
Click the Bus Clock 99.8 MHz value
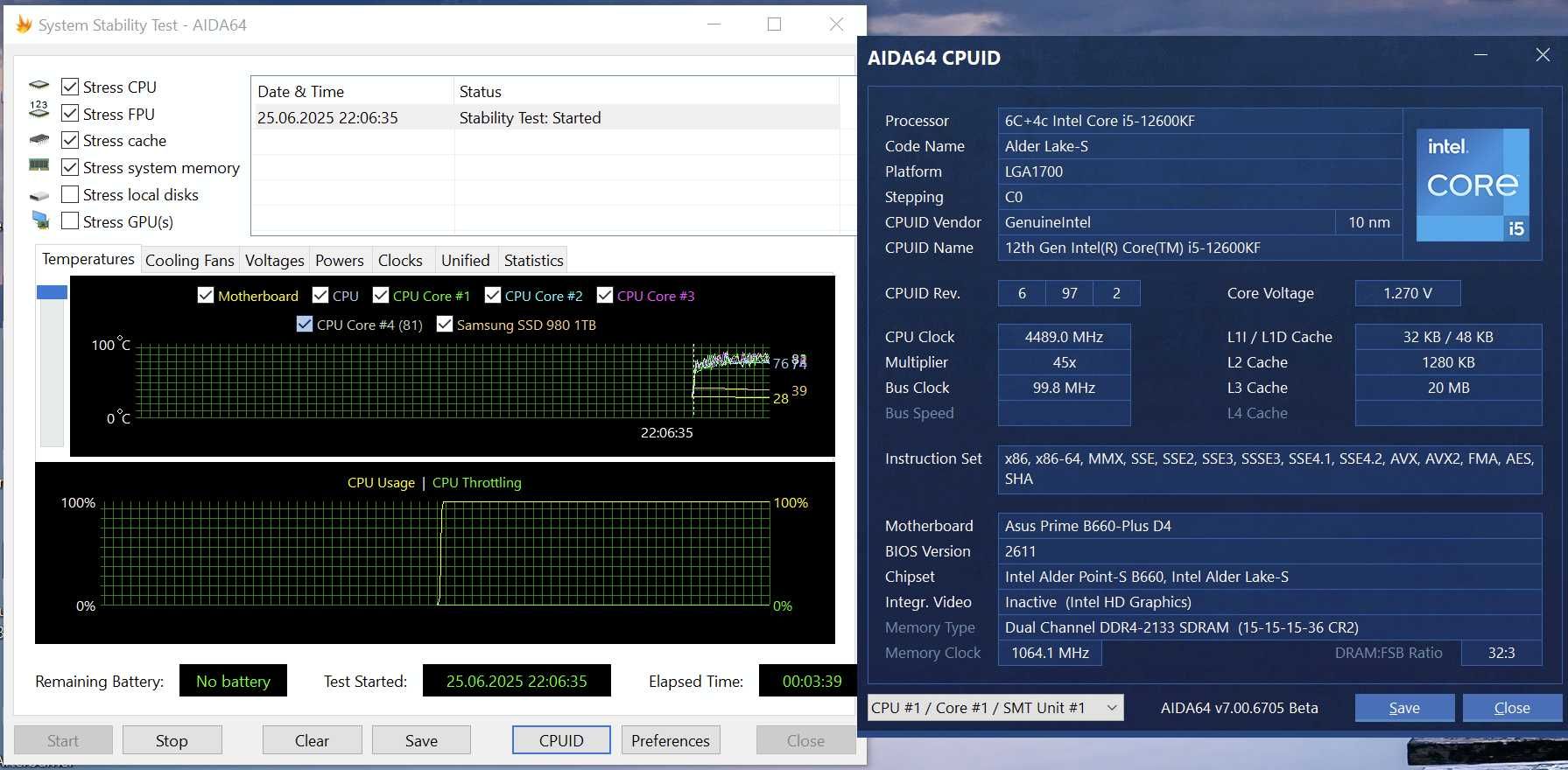[x=1065, y=388]
